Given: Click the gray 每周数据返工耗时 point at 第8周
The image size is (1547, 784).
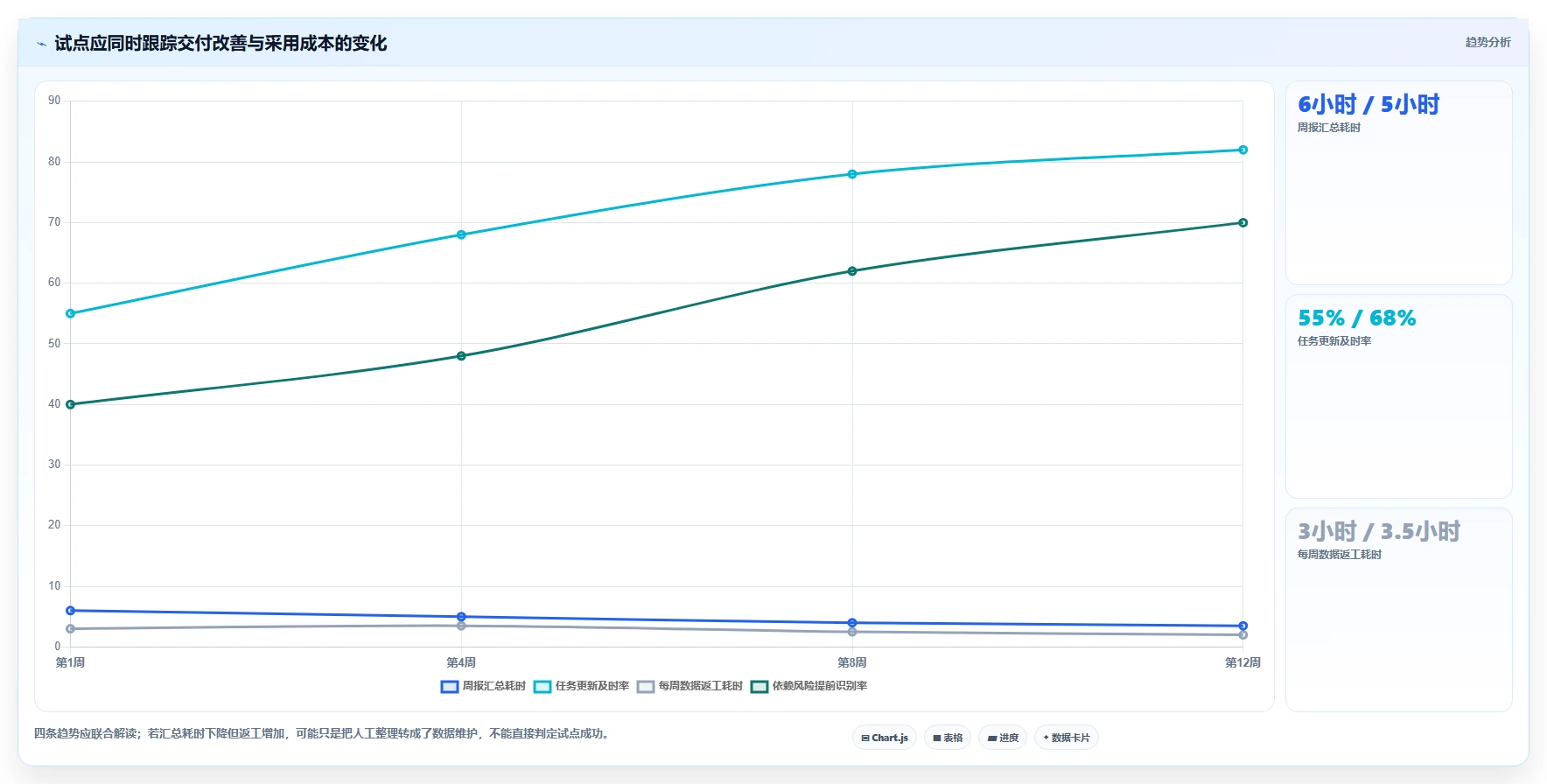Looking at the screenshot, I should click(852, 632).
